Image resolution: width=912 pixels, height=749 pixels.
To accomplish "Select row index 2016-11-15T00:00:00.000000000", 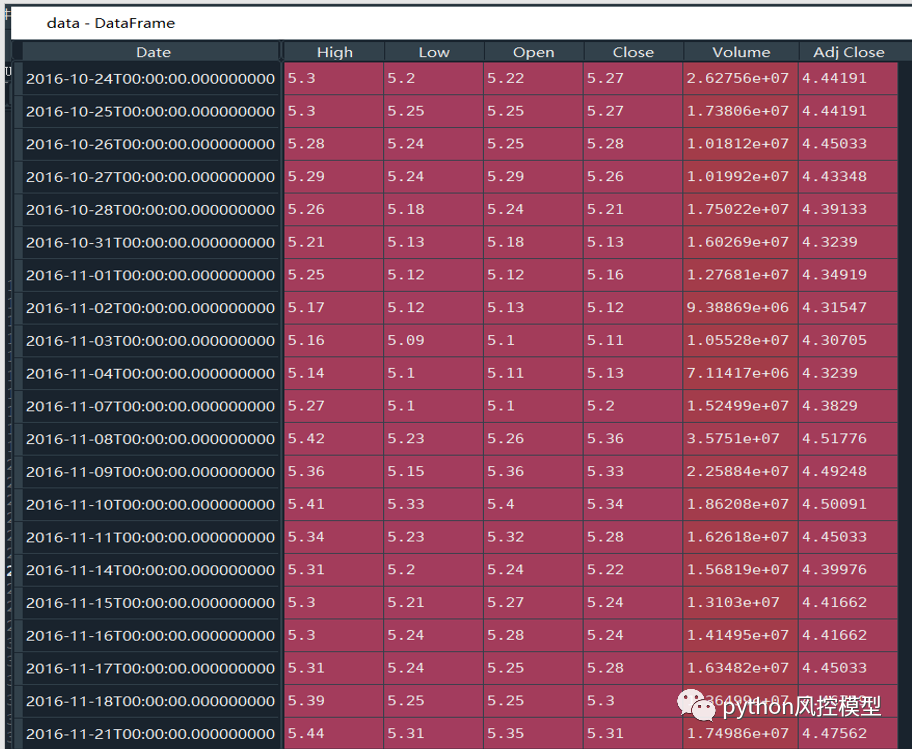I will [x=151, y=602].
